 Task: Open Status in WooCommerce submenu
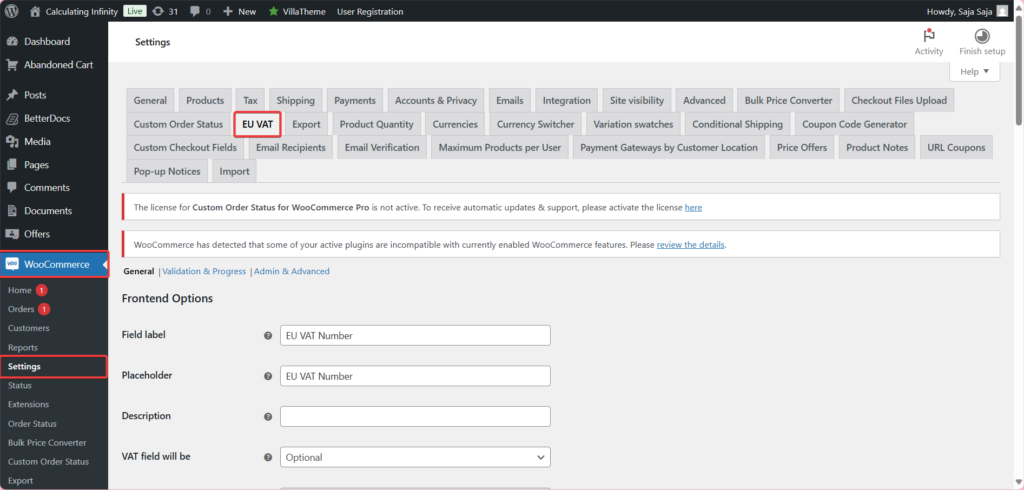(x=20, y=385)
